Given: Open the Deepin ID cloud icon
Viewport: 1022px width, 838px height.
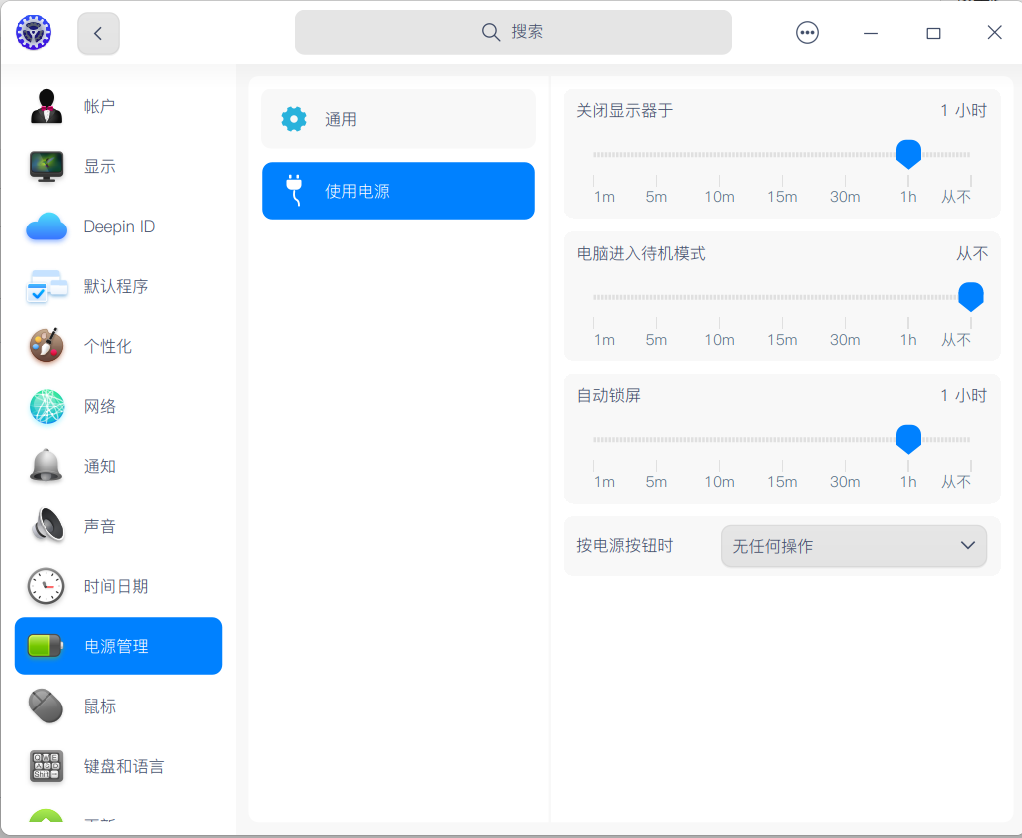Looking at the screenshot, I should pos(44,226).
